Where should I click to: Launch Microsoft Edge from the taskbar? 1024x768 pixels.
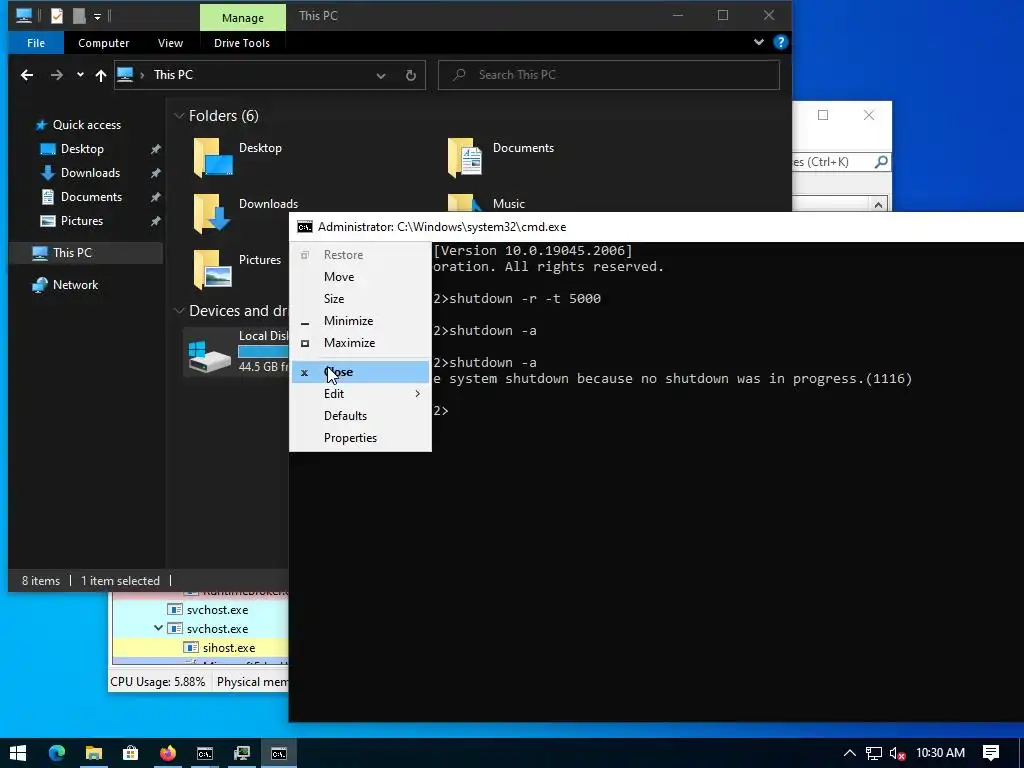[x=57, y=753]
